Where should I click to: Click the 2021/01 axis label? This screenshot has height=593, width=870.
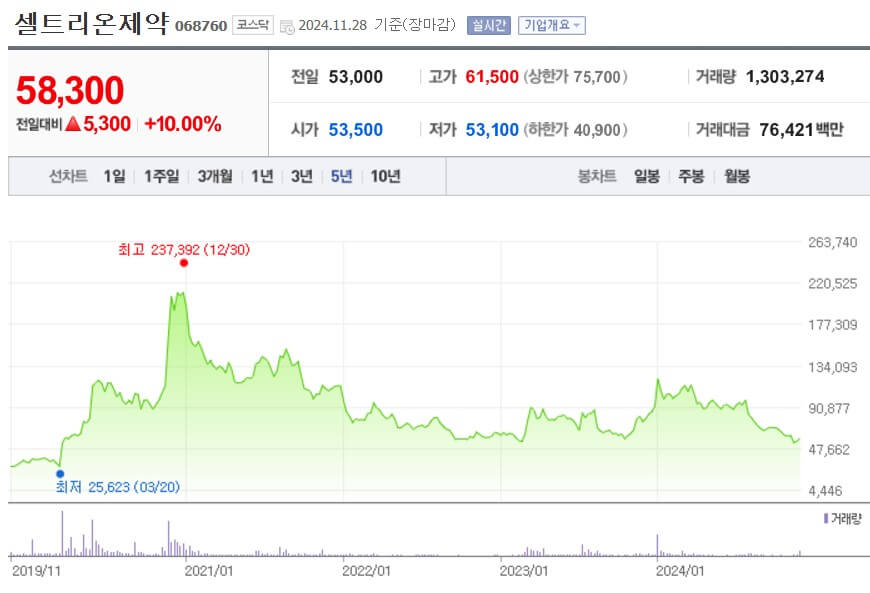(x=209, y=571)
